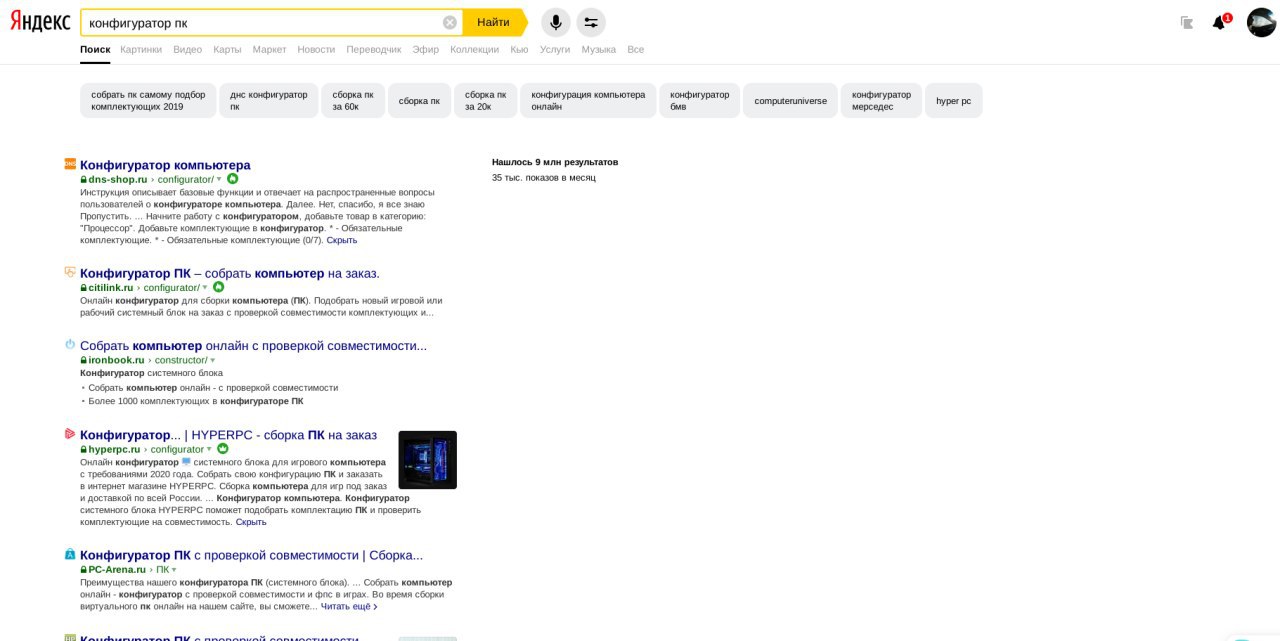Click the citilink.ru favicon

tap(70, 272)
